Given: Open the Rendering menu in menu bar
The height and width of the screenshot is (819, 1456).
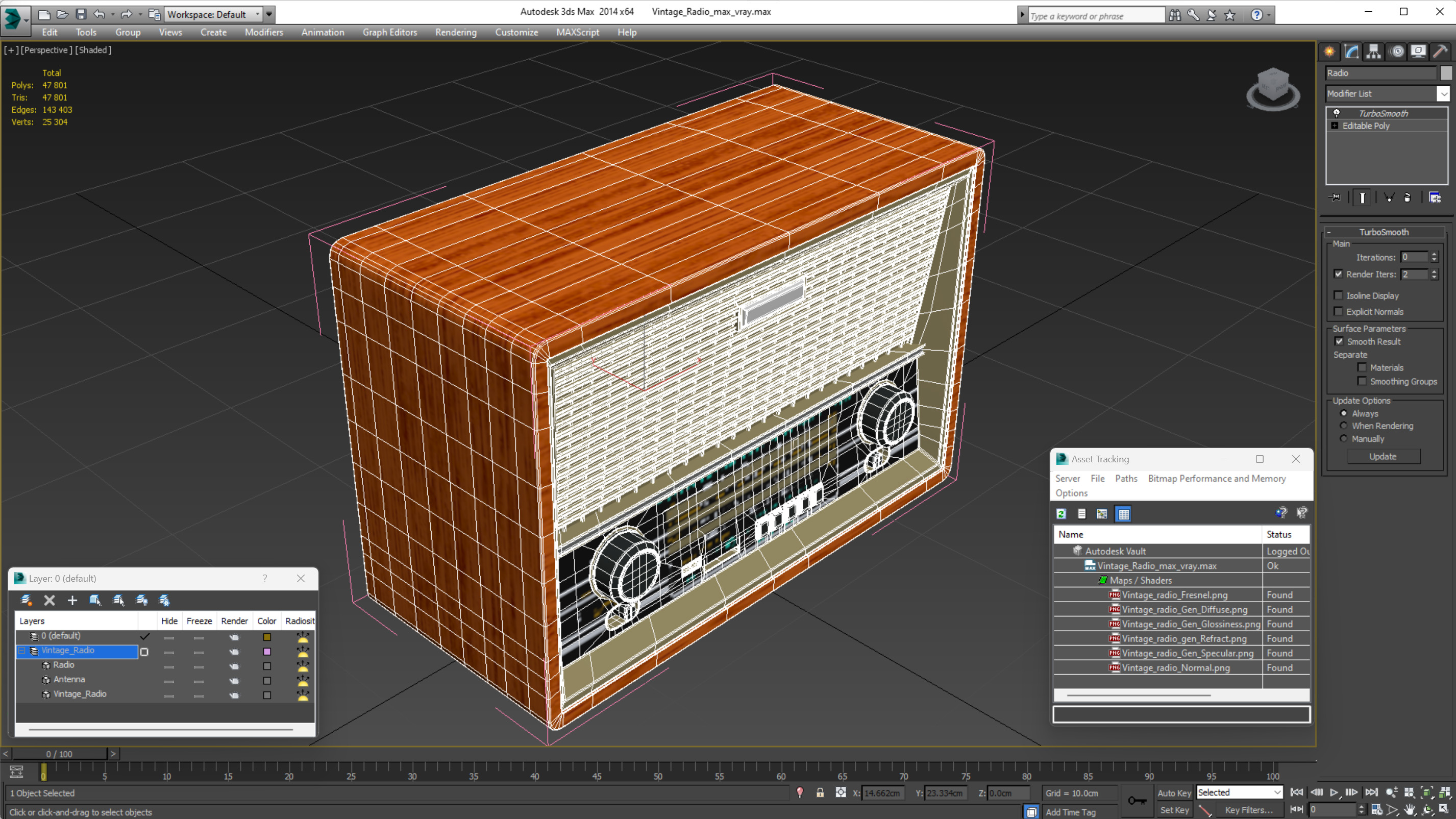Looking at the screenshot, I should 456,31.
